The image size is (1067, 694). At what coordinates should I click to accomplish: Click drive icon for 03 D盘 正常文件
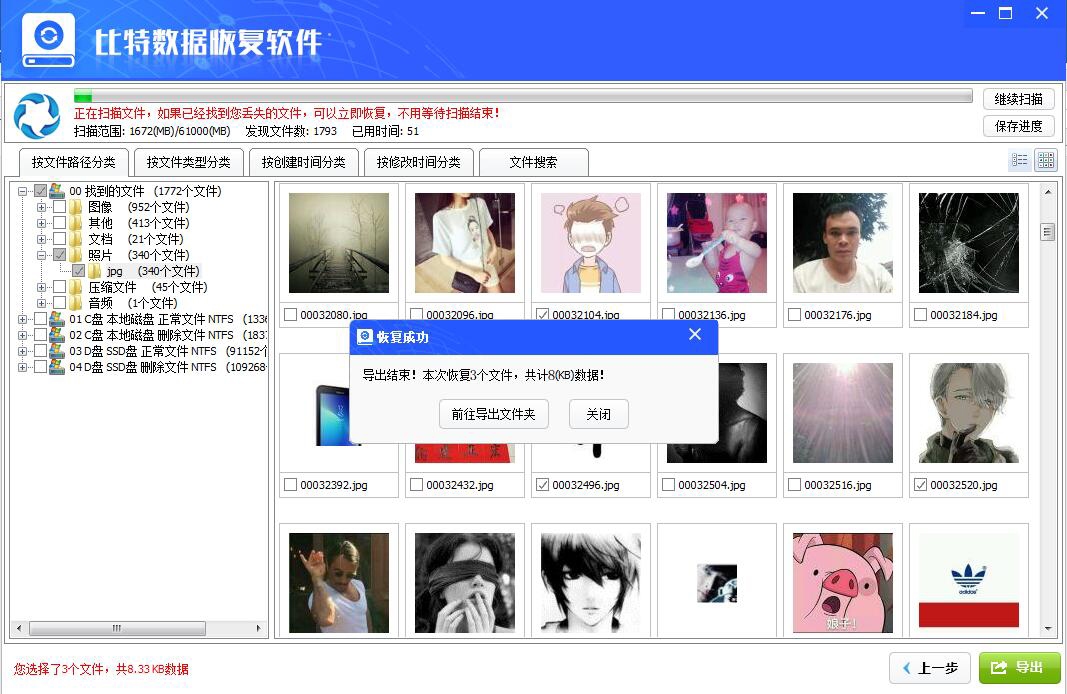[x=57, y=350]
